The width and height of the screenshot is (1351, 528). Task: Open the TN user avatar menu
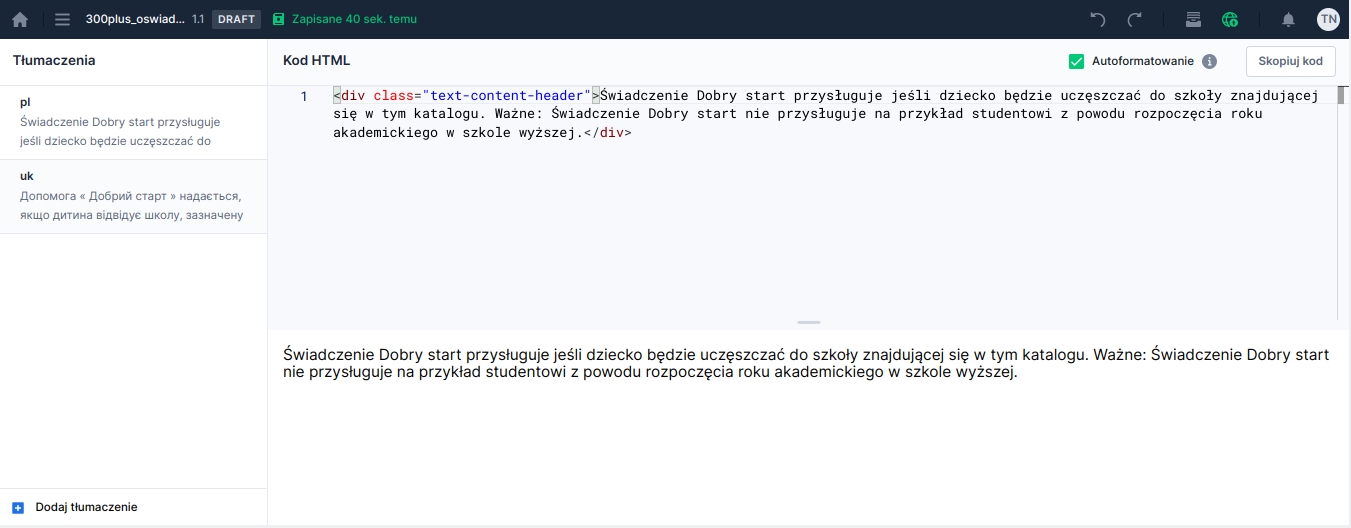pos(1328,19)
